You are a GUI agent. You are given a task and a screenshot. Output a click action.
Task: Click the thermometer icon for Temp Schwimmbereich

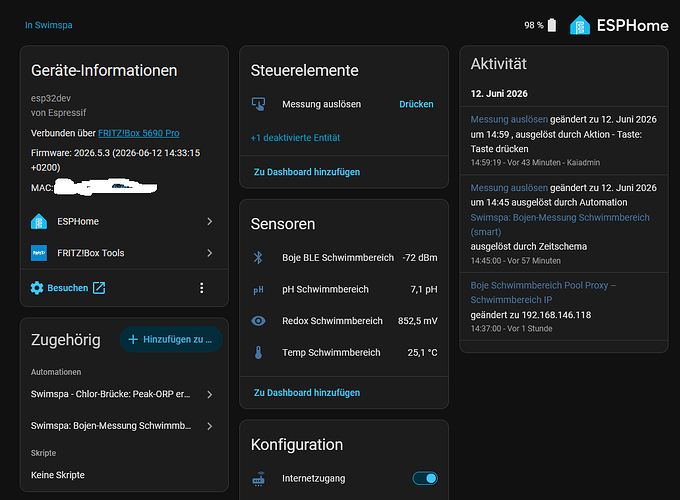[x=258, y=353]
